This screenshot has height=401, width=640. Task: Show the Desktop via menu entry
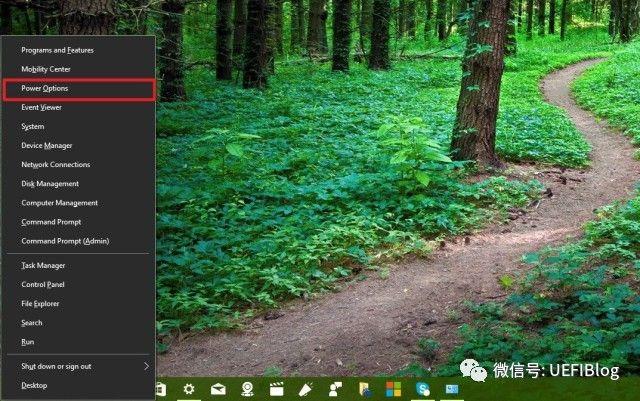click(78, 385)
